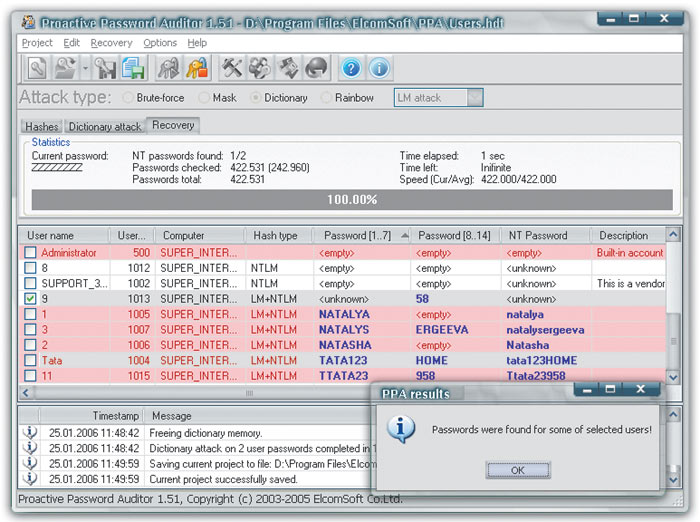Image resolution: width=700 pixels, height=522 pixels.
Task: Click the Save as copy icon with green floppy
Action: (x=133, y=68)
